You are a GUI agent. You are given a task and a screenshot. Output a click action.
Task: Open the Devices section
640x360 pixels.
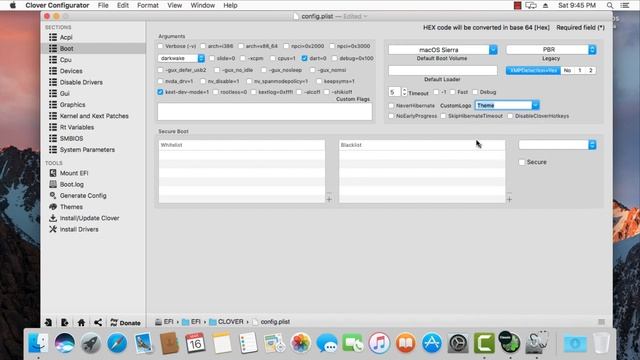71,71
